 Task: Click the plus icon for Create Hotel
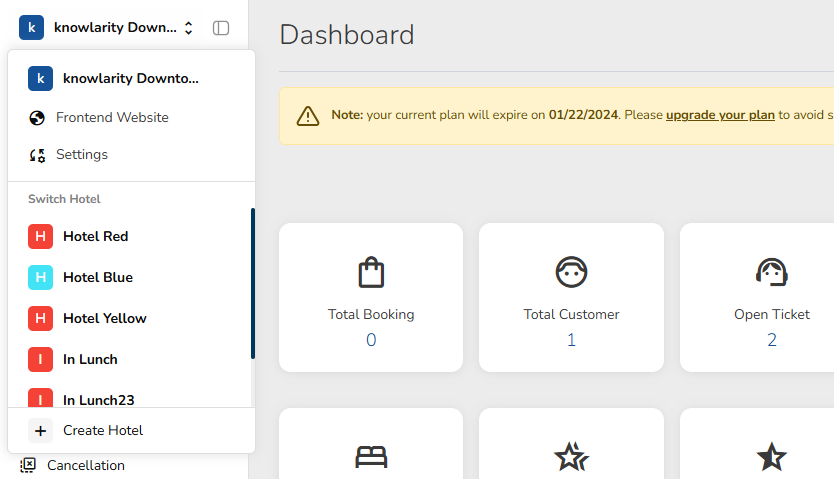point(40,431)
